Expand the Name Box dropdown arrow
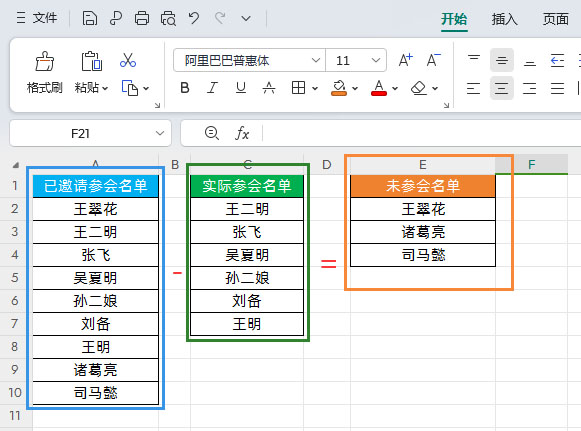The height and width of the screenshot is (431, 581). tap(160, 133)
